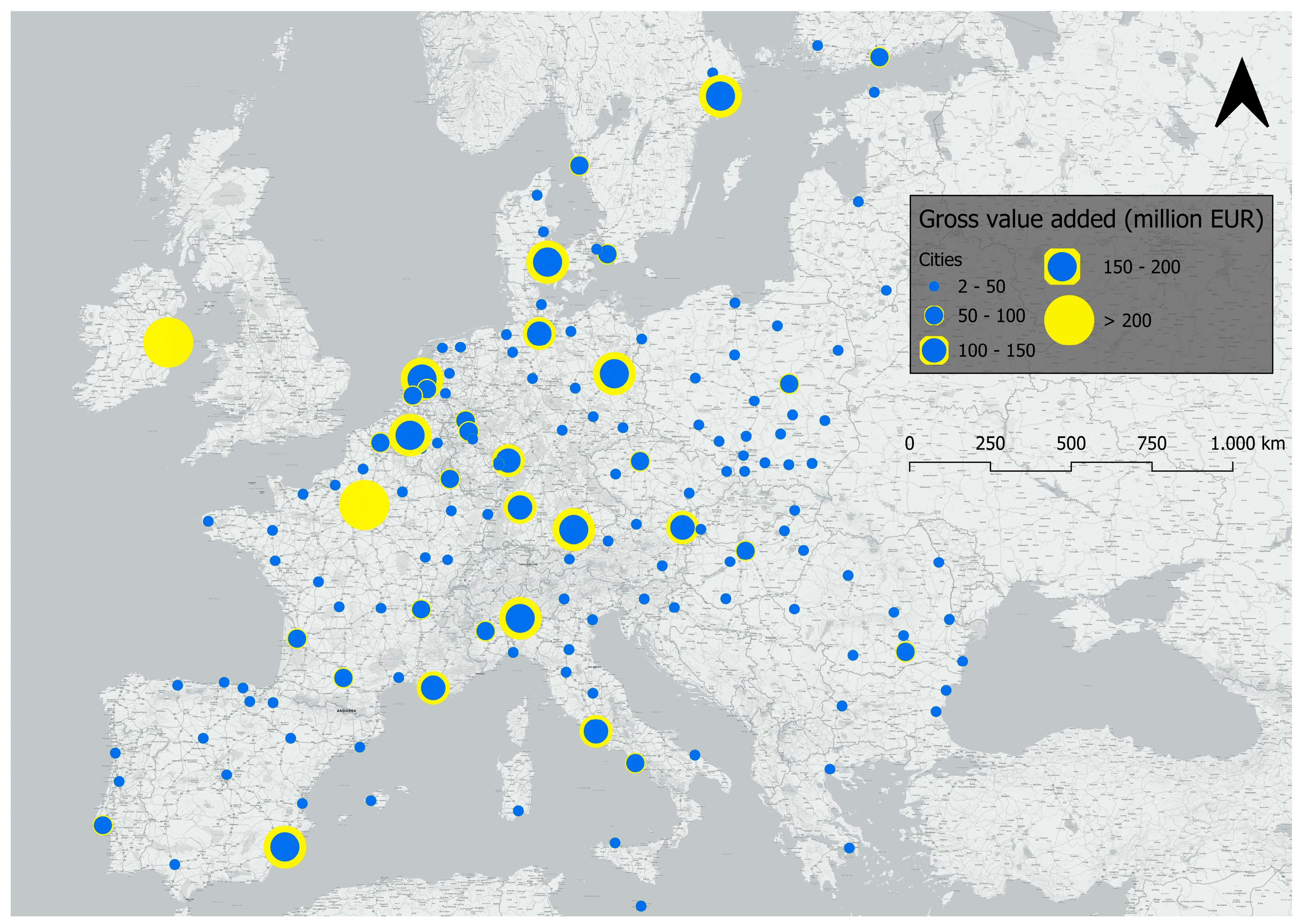
Task: Click the southernmost blue dot at the map bottom
Action: (x=641, y=906)
